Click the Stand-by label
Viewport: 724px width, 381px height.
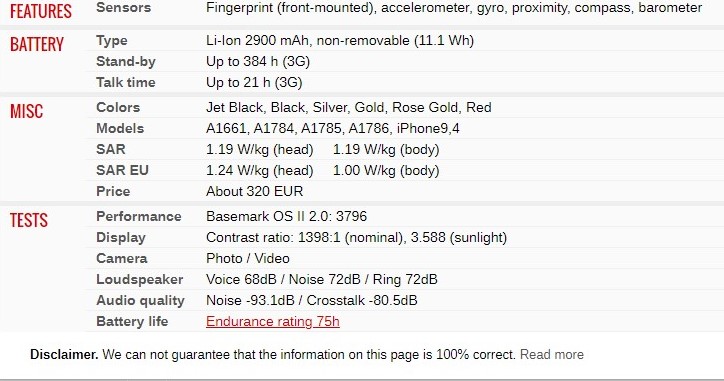[126, 61]
